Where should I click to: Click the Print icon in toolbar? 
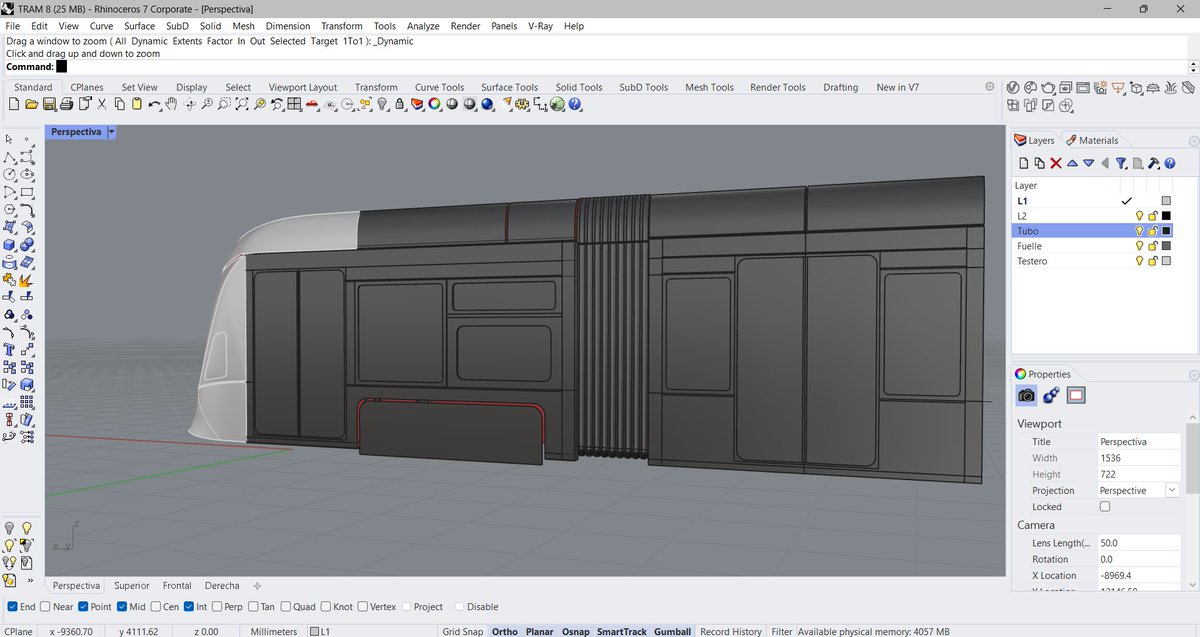pyautogui.click(x=66, y=104)
